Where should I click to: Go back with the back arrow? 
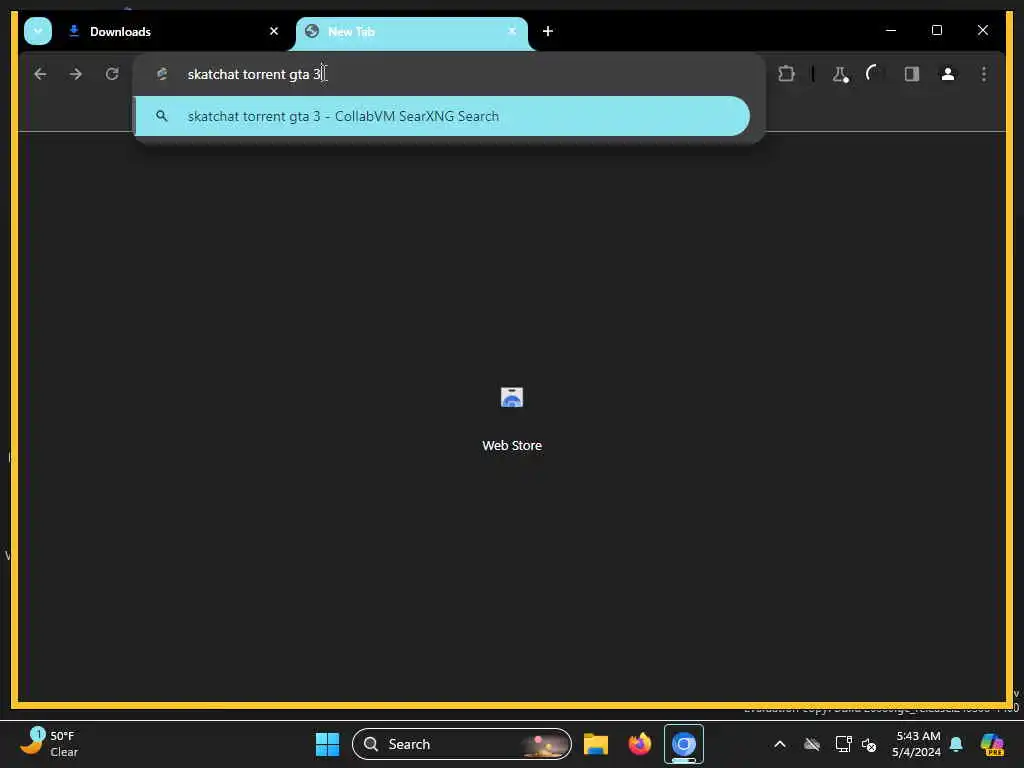tap(40, 74)
